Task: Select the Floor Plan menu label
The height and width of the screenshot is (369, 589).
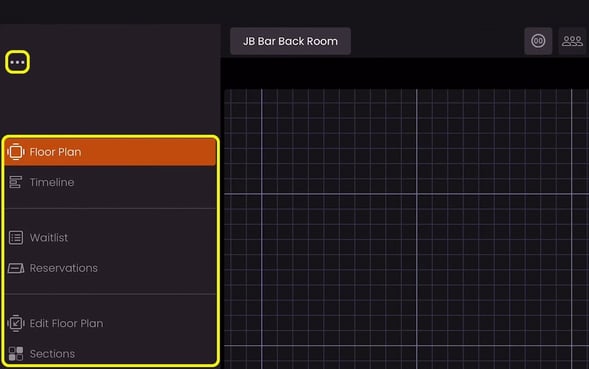Action: pyautogui.click(x=55, y=152)
